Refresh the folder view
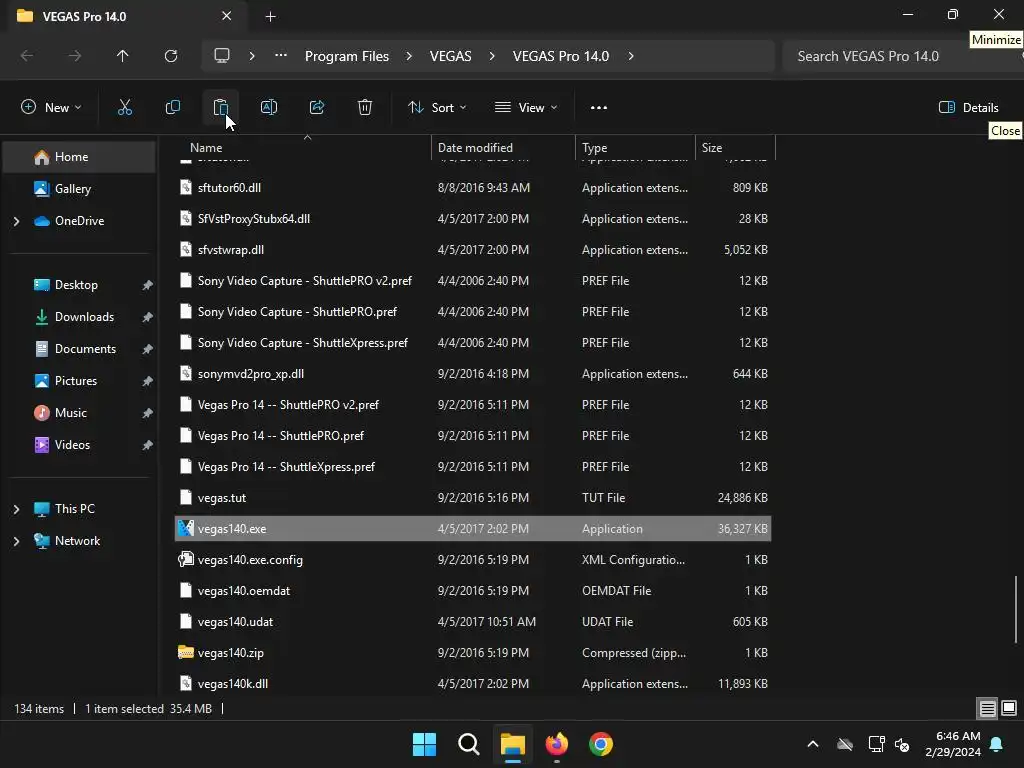 [170, 56]
